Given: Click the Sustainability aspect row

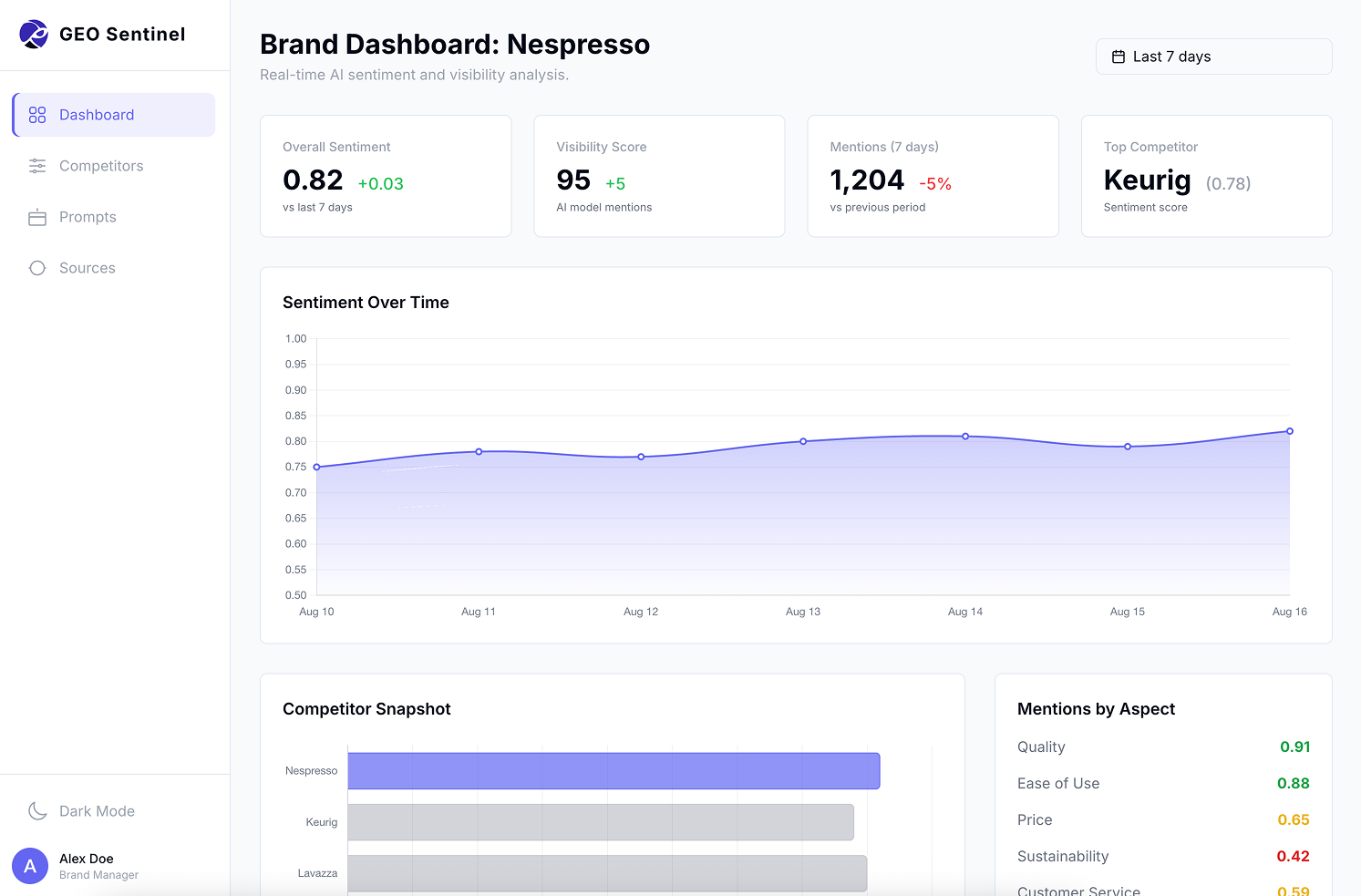Looking at the screenshot, I should click(x=1163, y=856).
